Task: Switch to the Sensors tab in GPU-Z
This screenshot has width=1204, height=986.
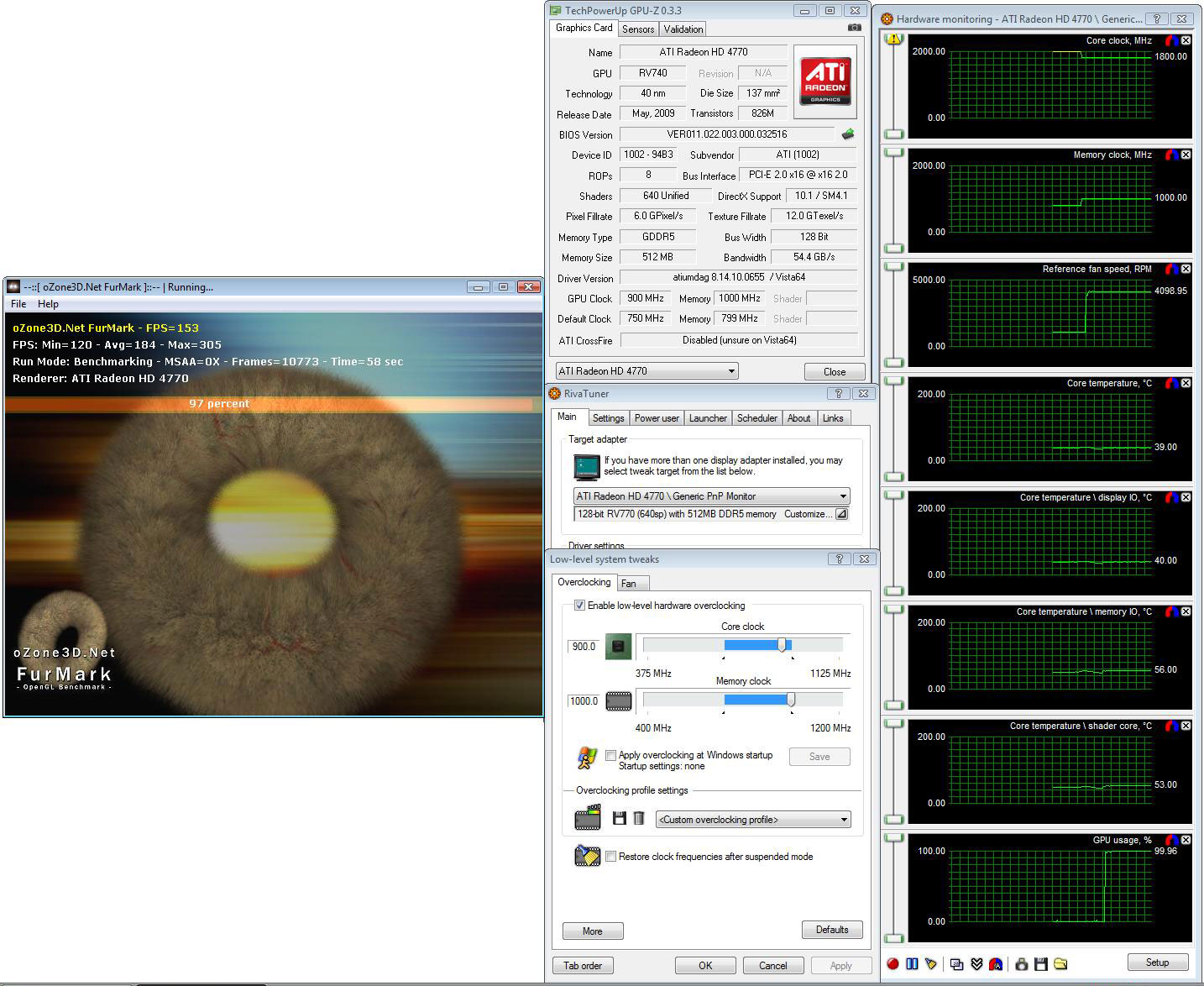Action: [x=638, y=29]
